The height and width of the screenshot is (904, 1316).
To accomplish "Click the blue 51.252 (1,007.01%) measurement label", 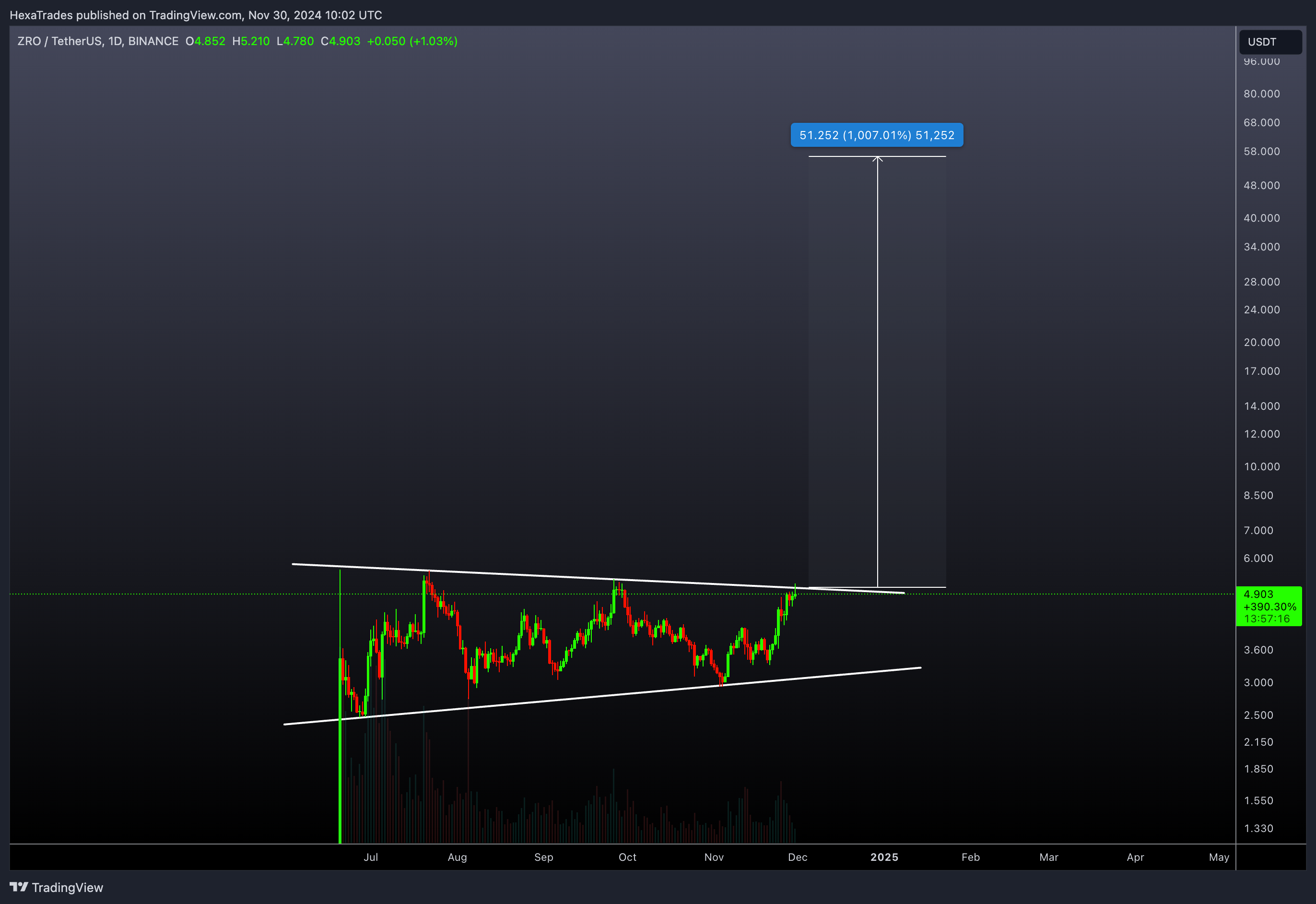I will pyautogui.click(x=877, y=135).
